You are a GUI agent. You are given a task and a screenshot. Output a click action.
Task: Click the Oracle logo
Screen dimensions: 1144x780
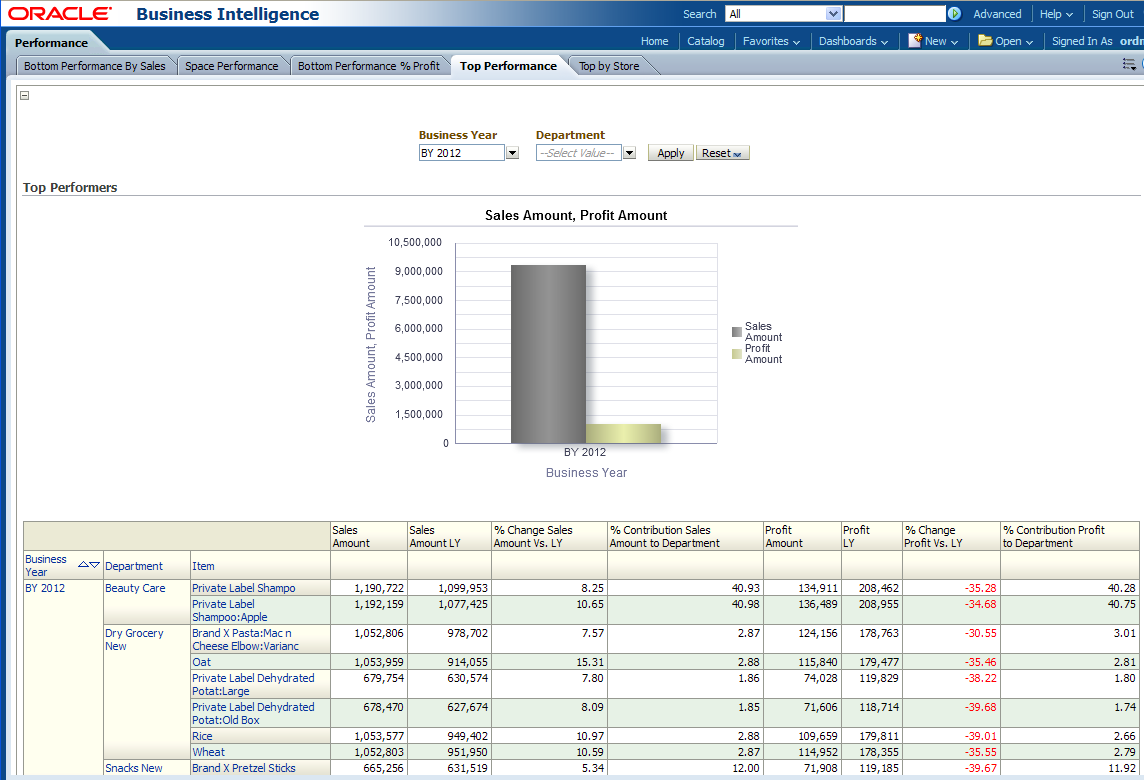61,14
